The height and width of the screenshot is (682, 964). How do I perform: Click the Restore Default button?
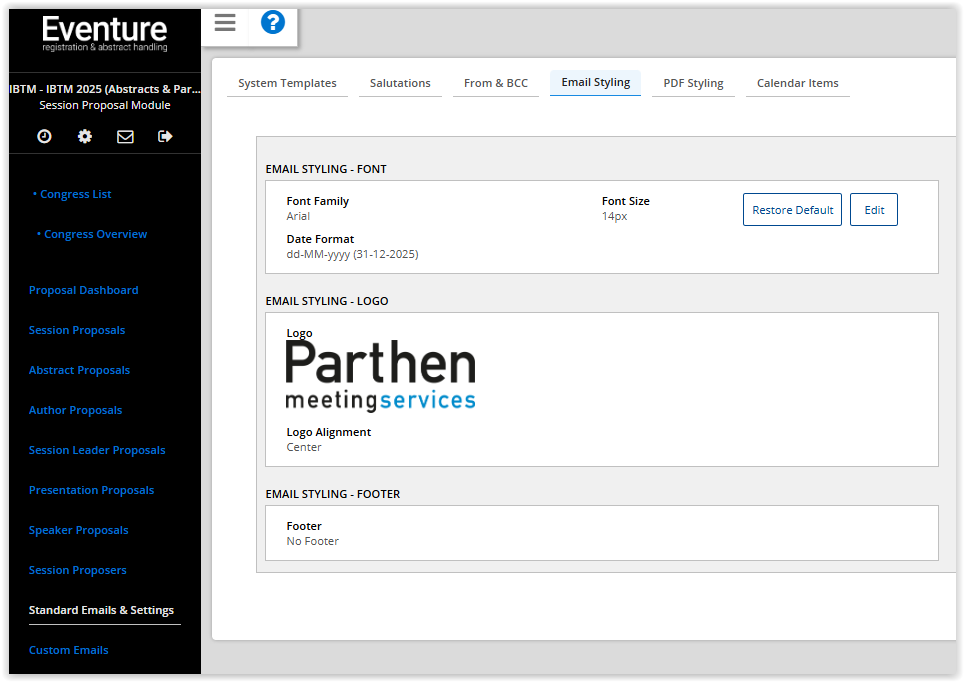click(x=792, y=210)
